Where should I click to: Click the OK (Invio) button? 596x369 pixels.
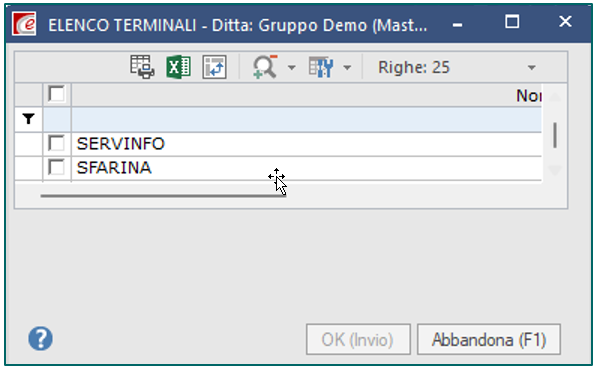pos(358,339)
